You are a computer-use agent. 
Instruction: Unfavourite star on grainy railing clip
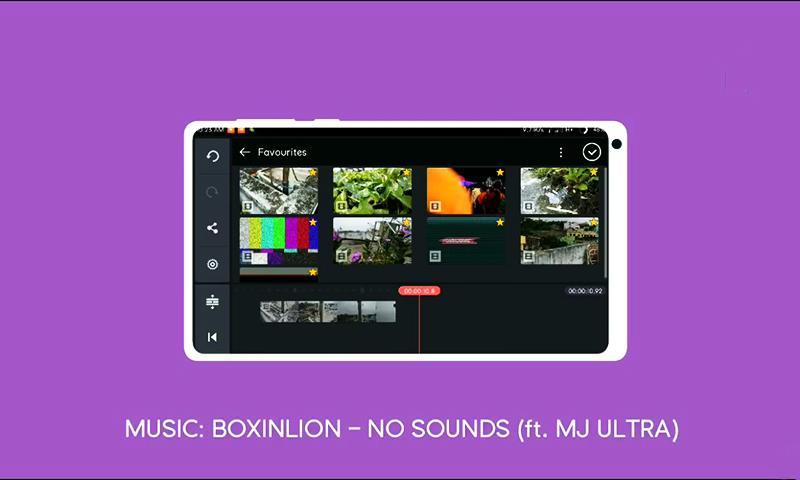313,172
